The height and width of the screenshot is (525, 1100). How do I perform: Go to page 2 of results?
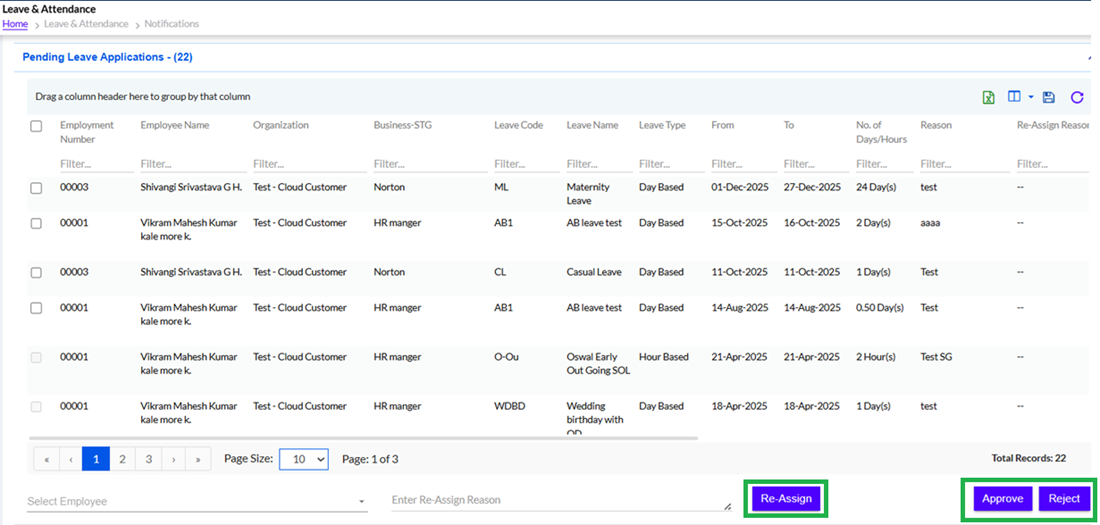coord(122,459)
